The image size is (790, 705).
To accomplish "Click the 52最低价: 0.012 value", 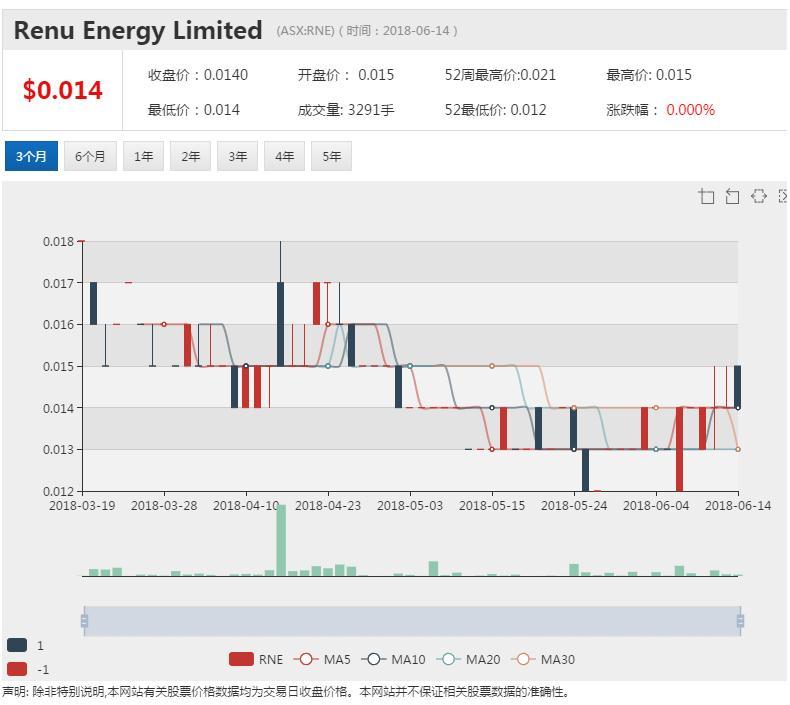I will pos(495,110).
